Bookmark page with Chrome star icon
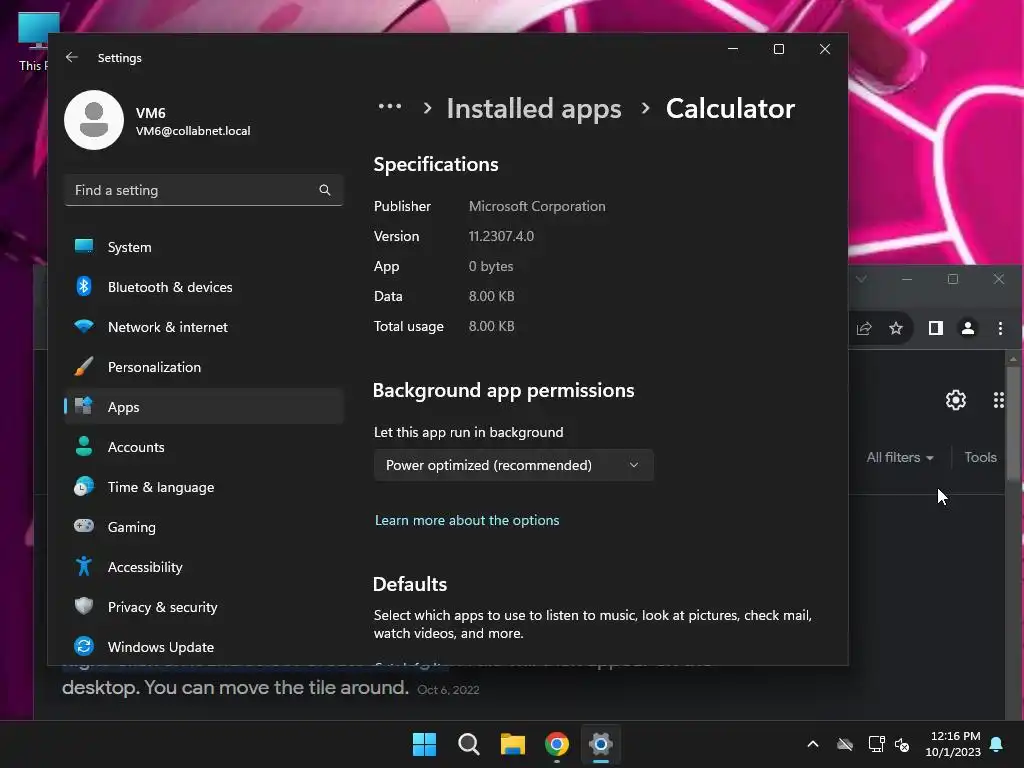The image size is (1024, 768). click(x=896, y=328)
